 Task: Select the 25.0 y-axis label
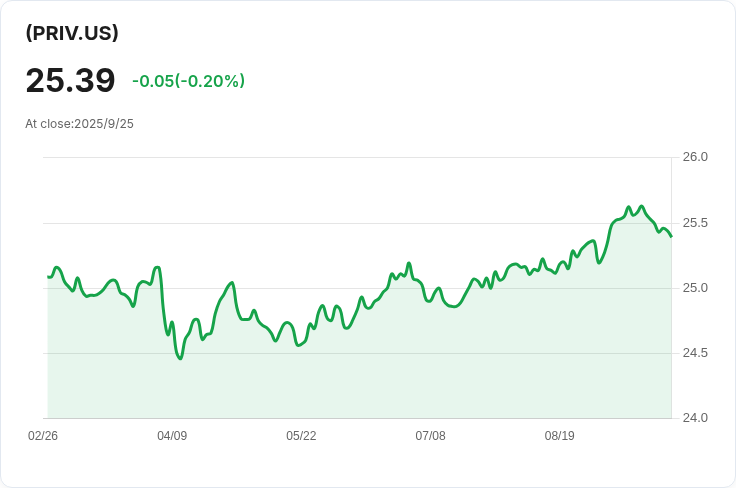pos(695,288)
